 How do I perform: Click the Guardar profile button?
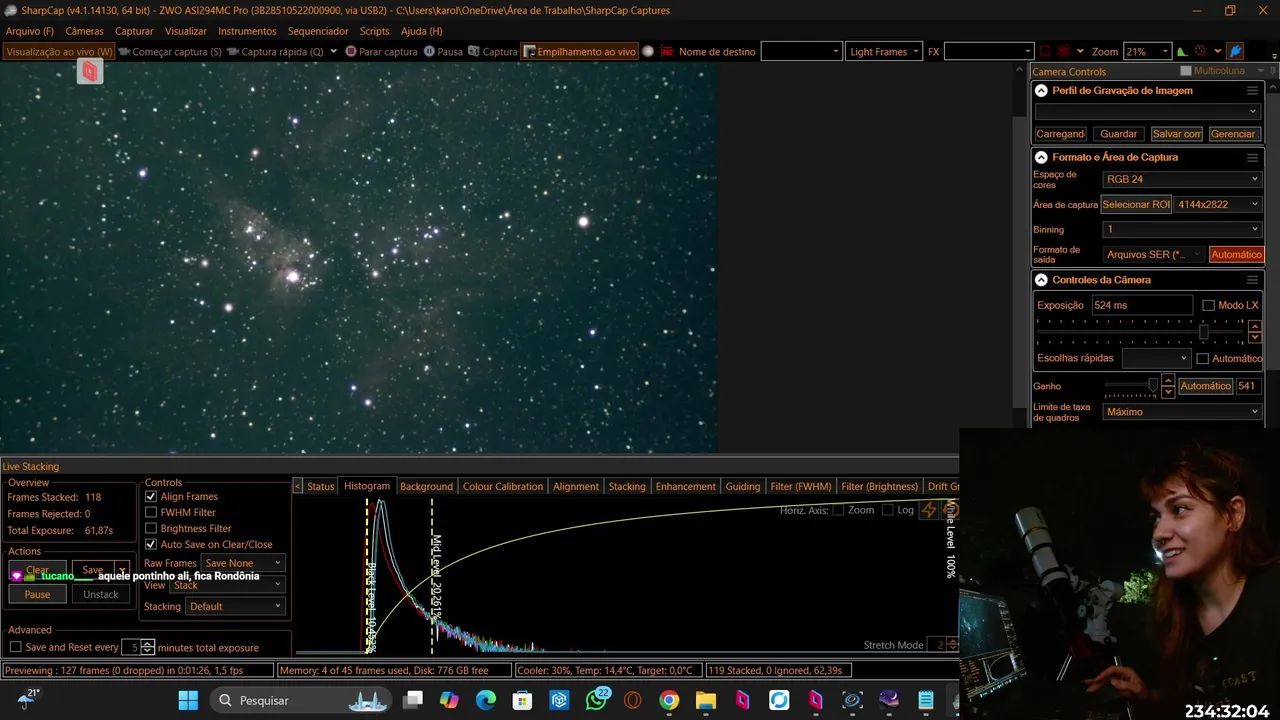click(1118, 133)
